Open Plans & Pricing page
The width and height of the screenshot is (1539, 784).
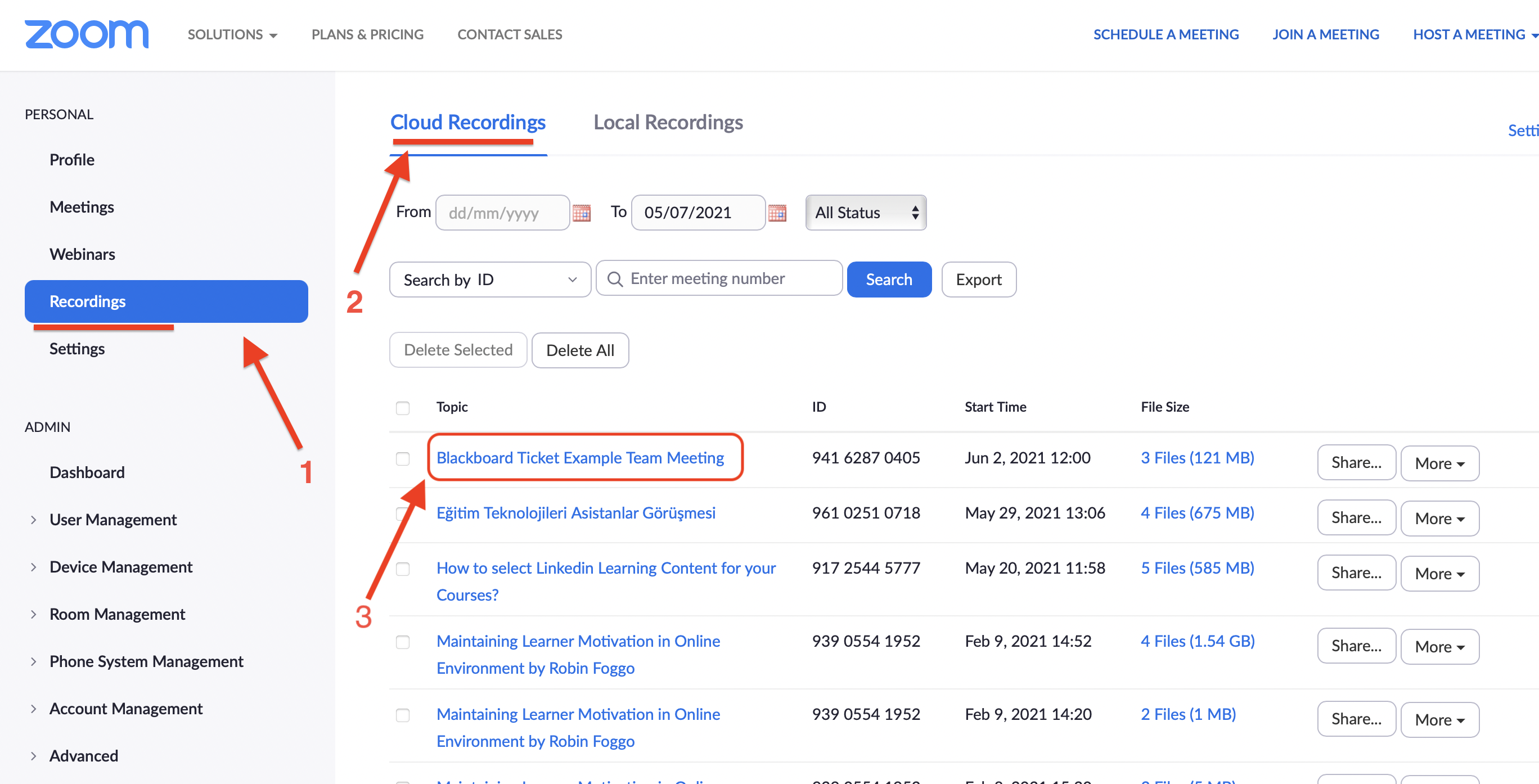point(367,35)
